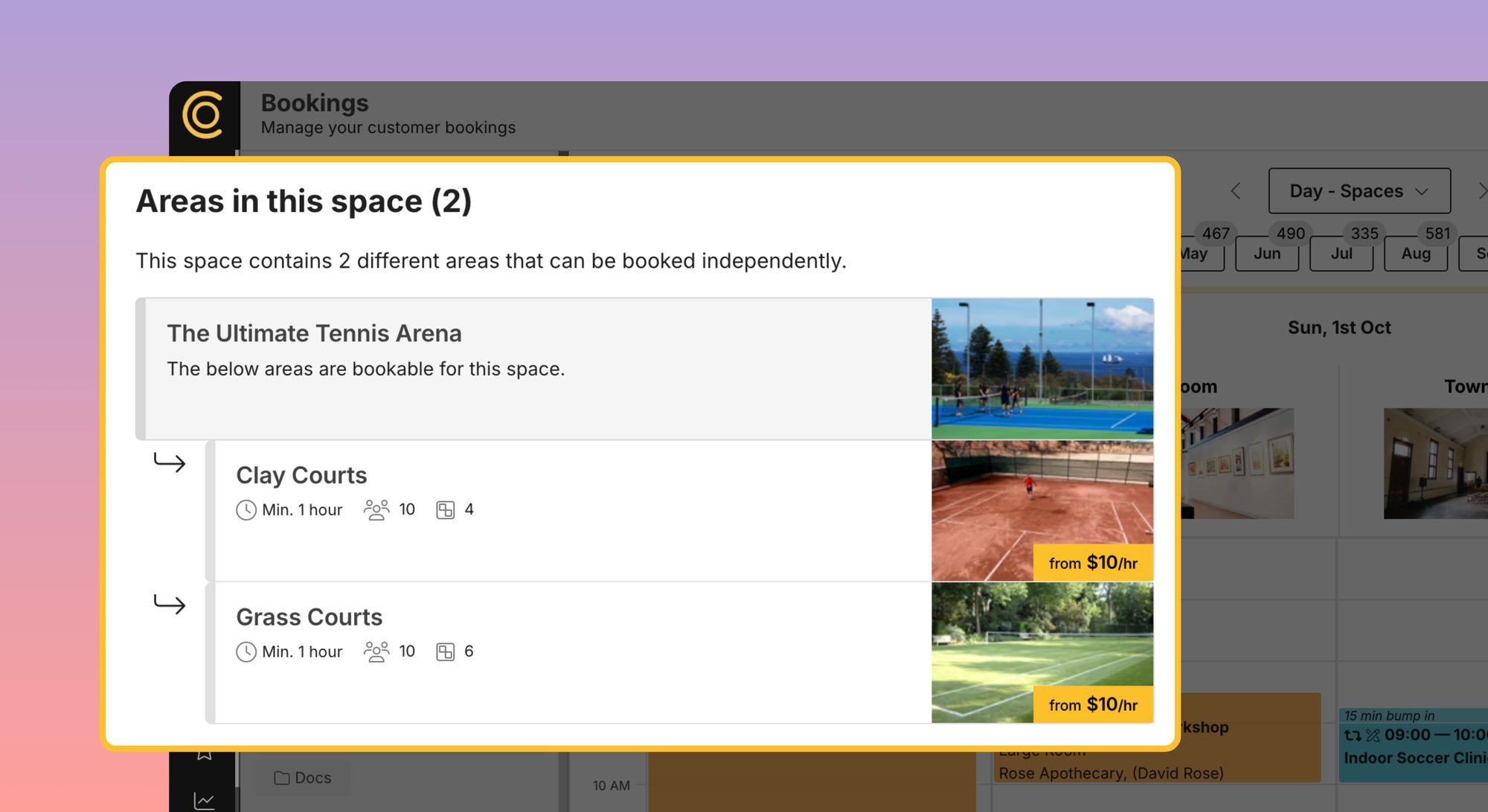Open The Ultimate Tennis Arena photo
Screen dimensions: 1488x812
click(x=1042, y=369)
